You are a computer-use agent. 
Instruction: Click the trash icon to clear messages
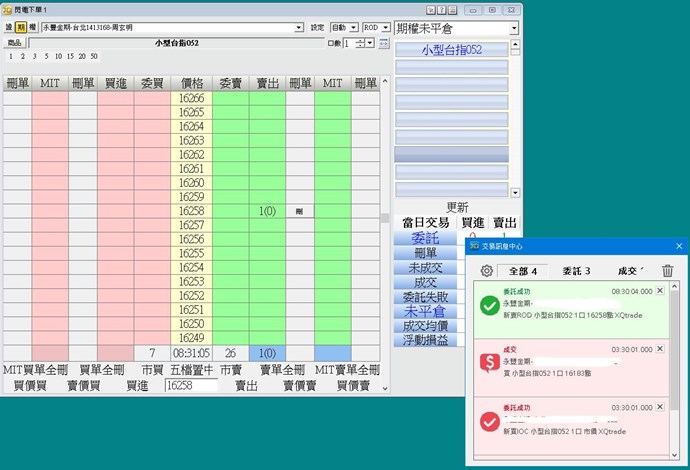tap(668, 270)
